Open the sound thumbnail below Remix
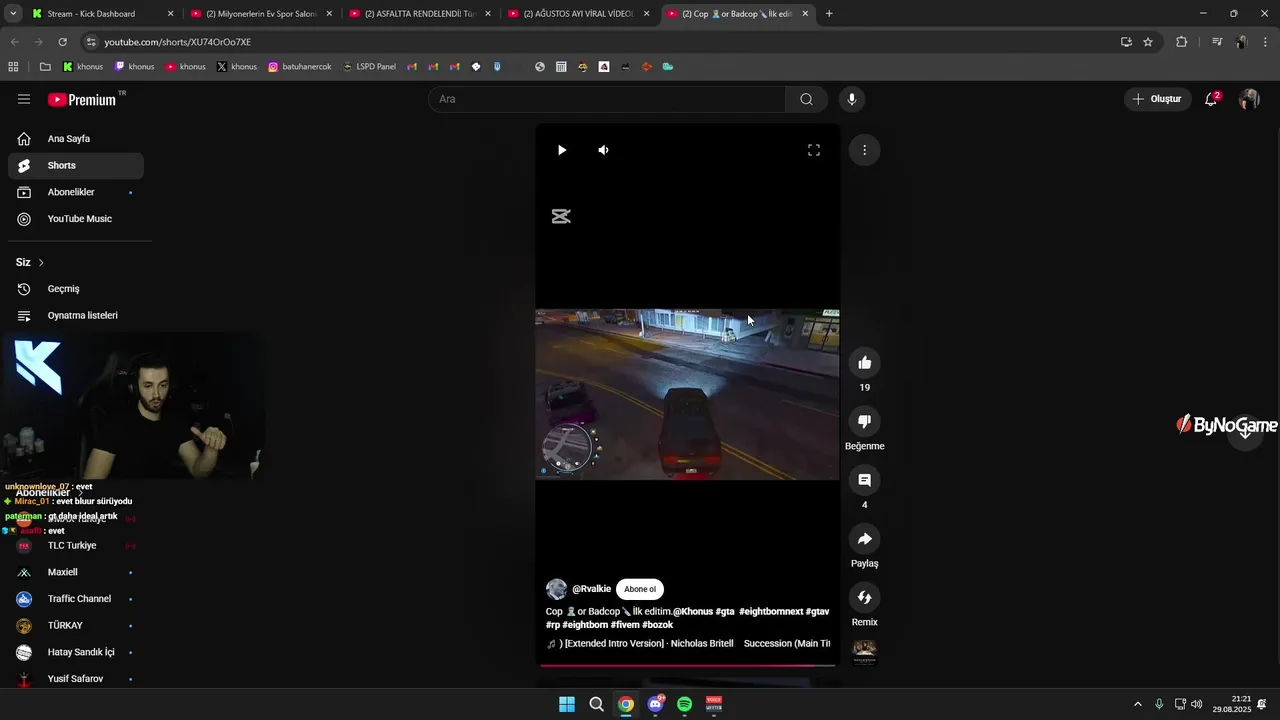This screenshot has height=720, width=1280. point(865,653)
